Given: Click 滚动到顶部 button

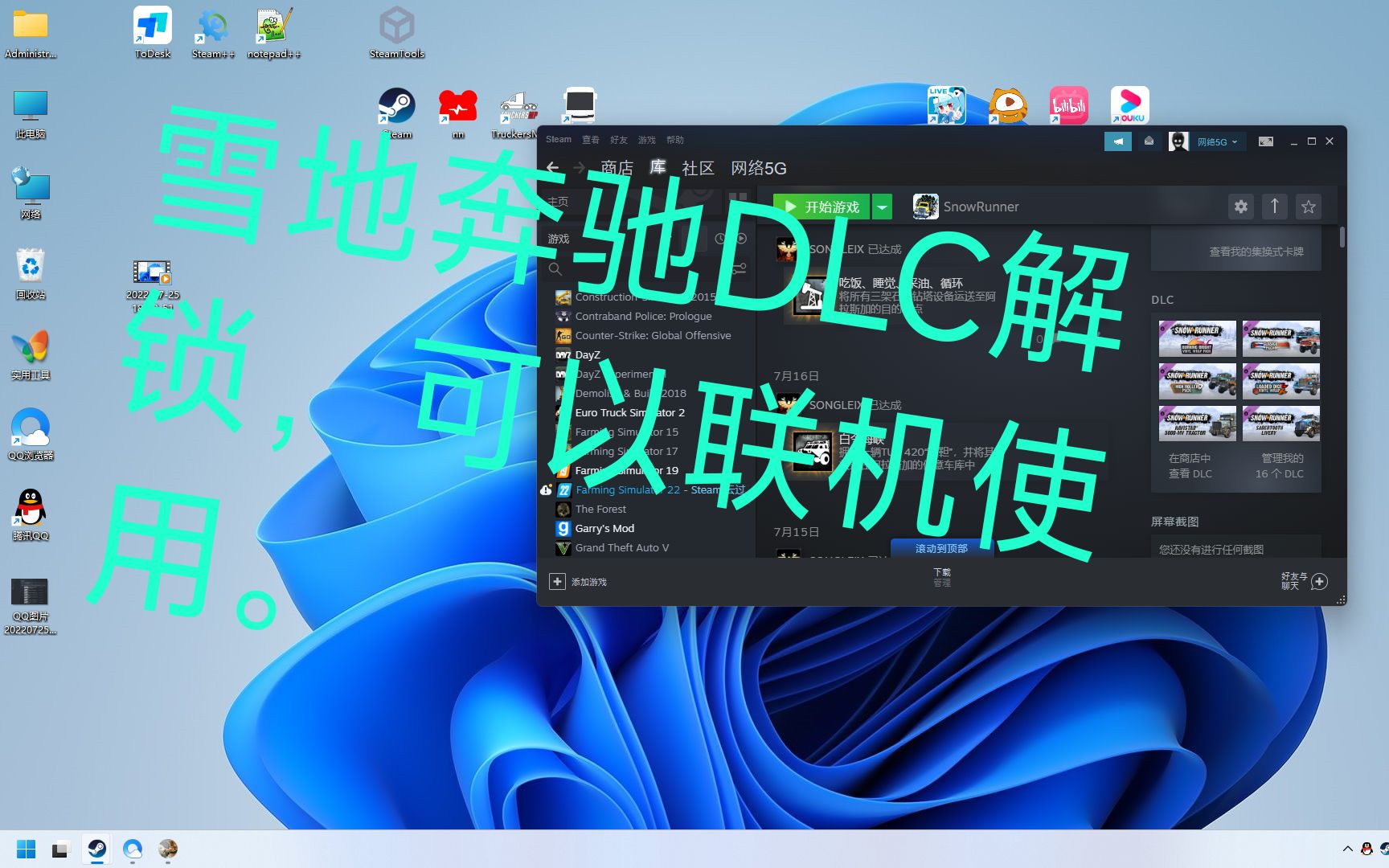Looking at the screenshot, I should [942, 548].
